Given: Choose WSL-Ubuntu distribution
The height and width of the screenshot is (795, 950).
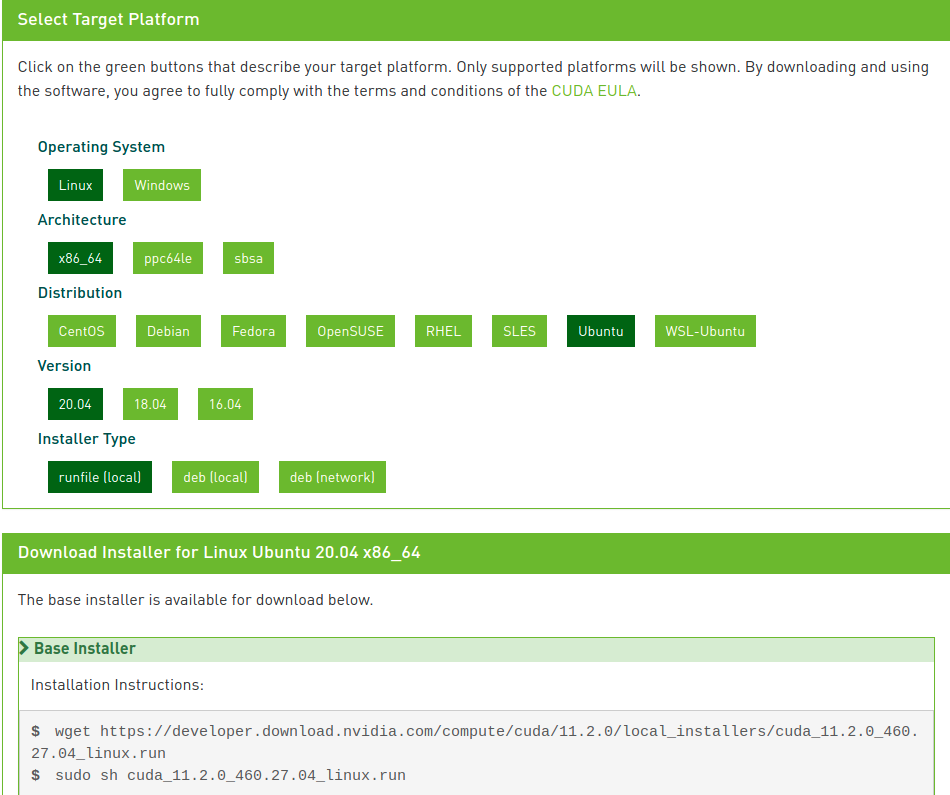Looking at the screenshot, I should [705, 331].
